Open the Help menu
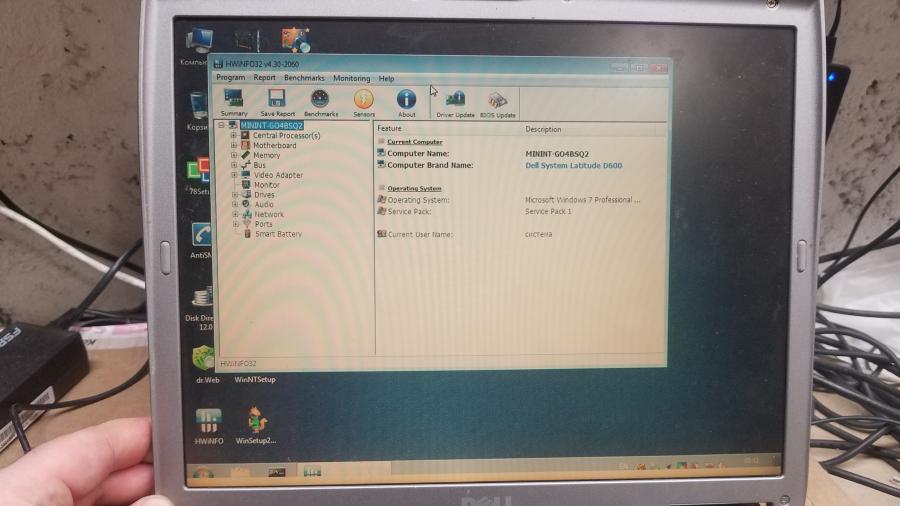Image resolution: width=900 pixels, height=506 pixels. 386,79
